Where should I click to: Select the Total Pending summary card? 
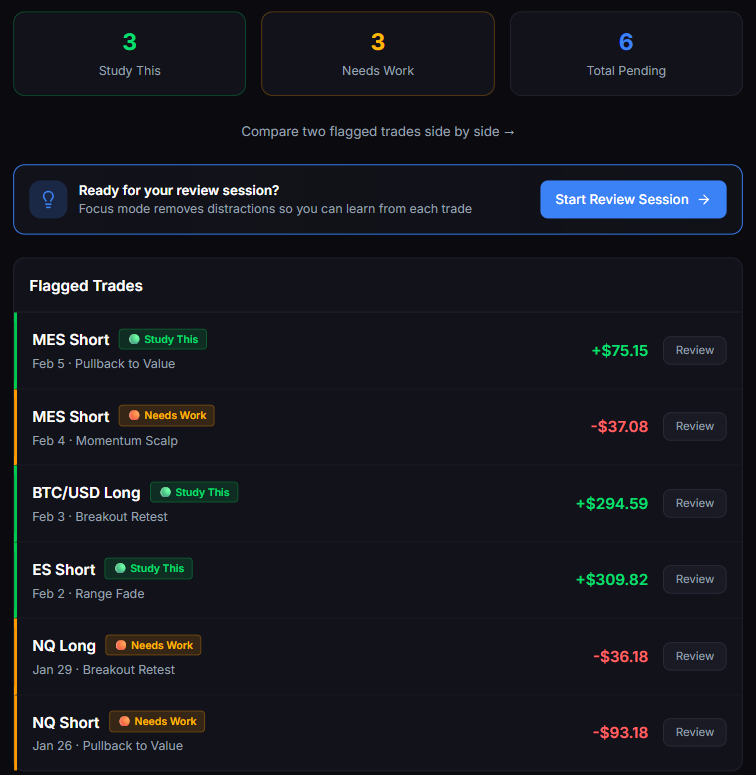pyautogui.click(x=626, y=54)
